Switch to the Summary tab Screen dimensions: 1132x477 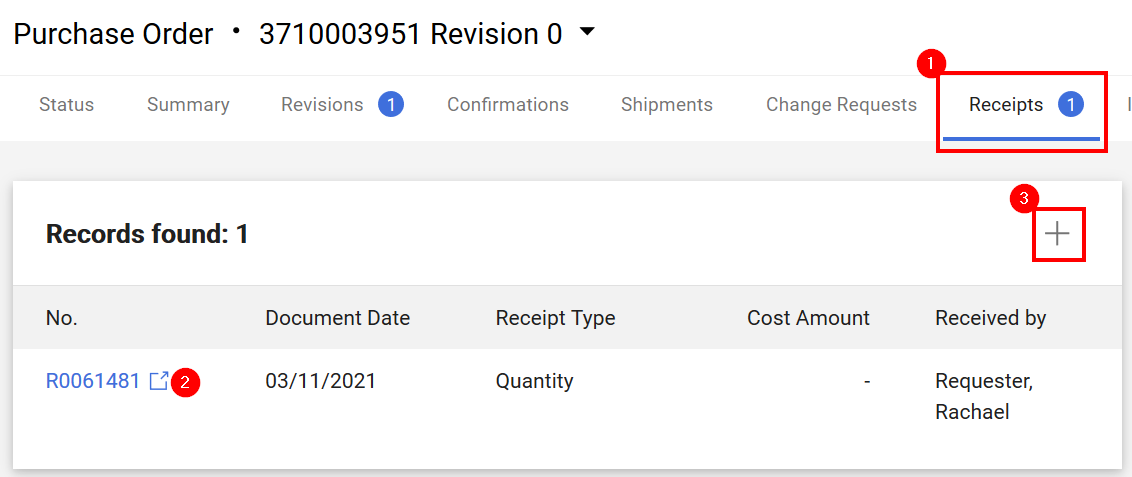click(188, 105)
